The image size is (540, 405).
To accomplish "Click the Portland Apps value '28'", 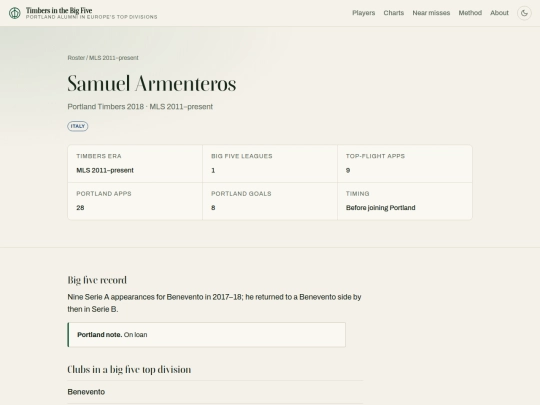I will (80, 208).
